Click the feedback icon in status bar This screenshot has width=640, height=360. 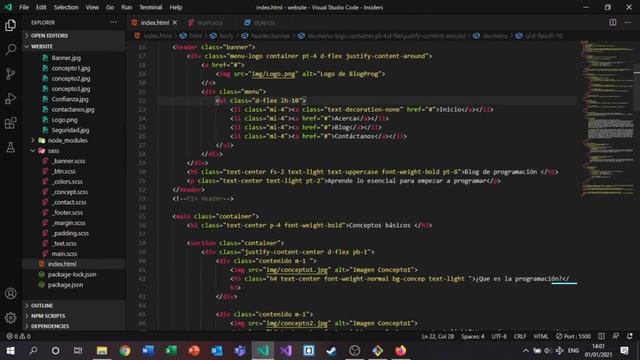click(616, 336)
